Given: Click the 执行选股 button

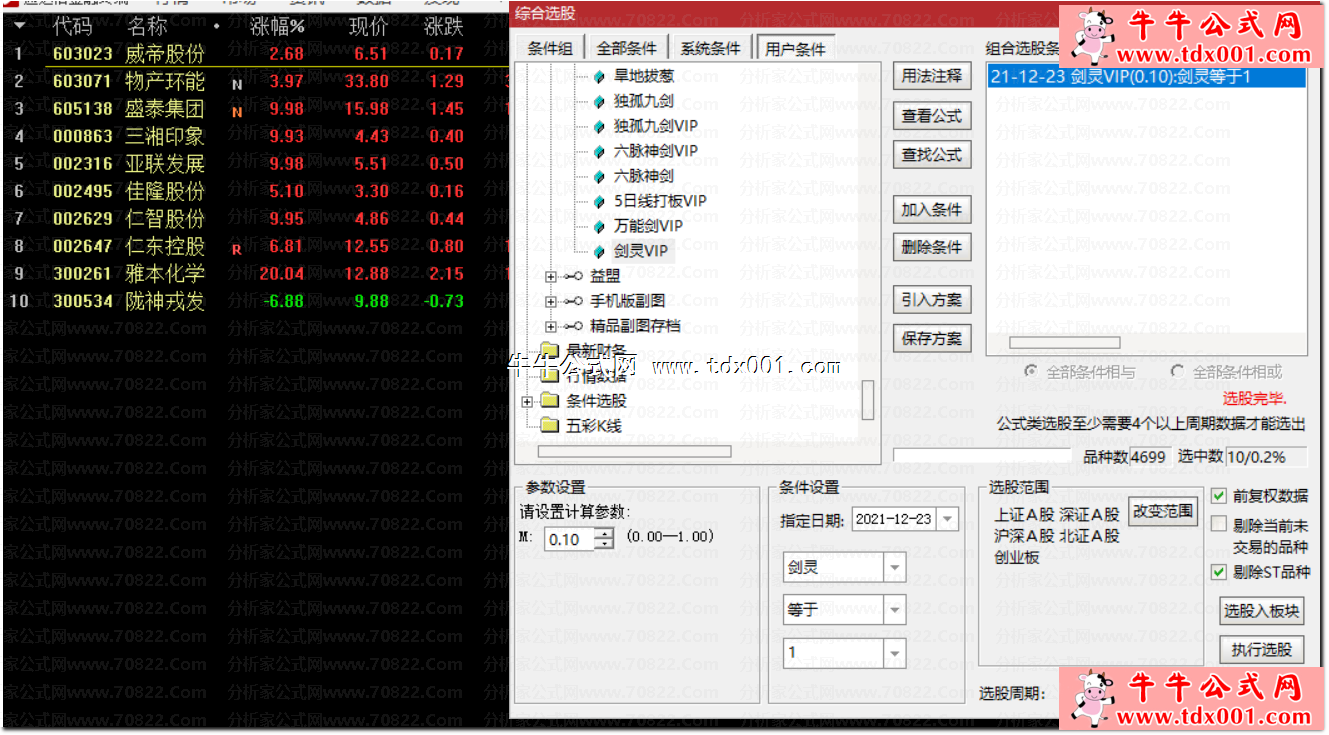Looking at the screenshot, I should (1262, 650).
